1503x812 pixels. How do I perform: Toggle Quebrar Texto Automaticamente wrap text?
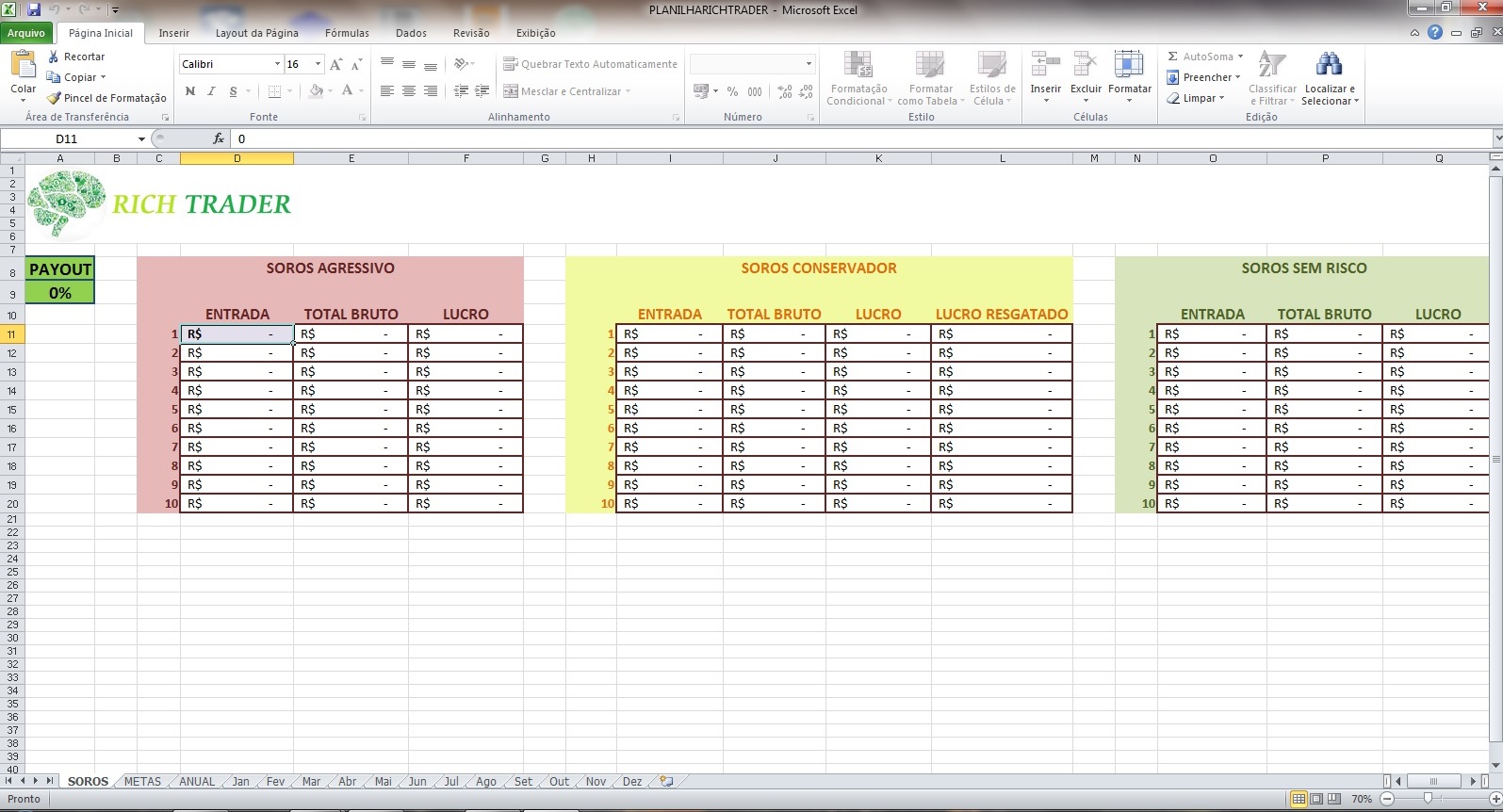click(590, 64)
